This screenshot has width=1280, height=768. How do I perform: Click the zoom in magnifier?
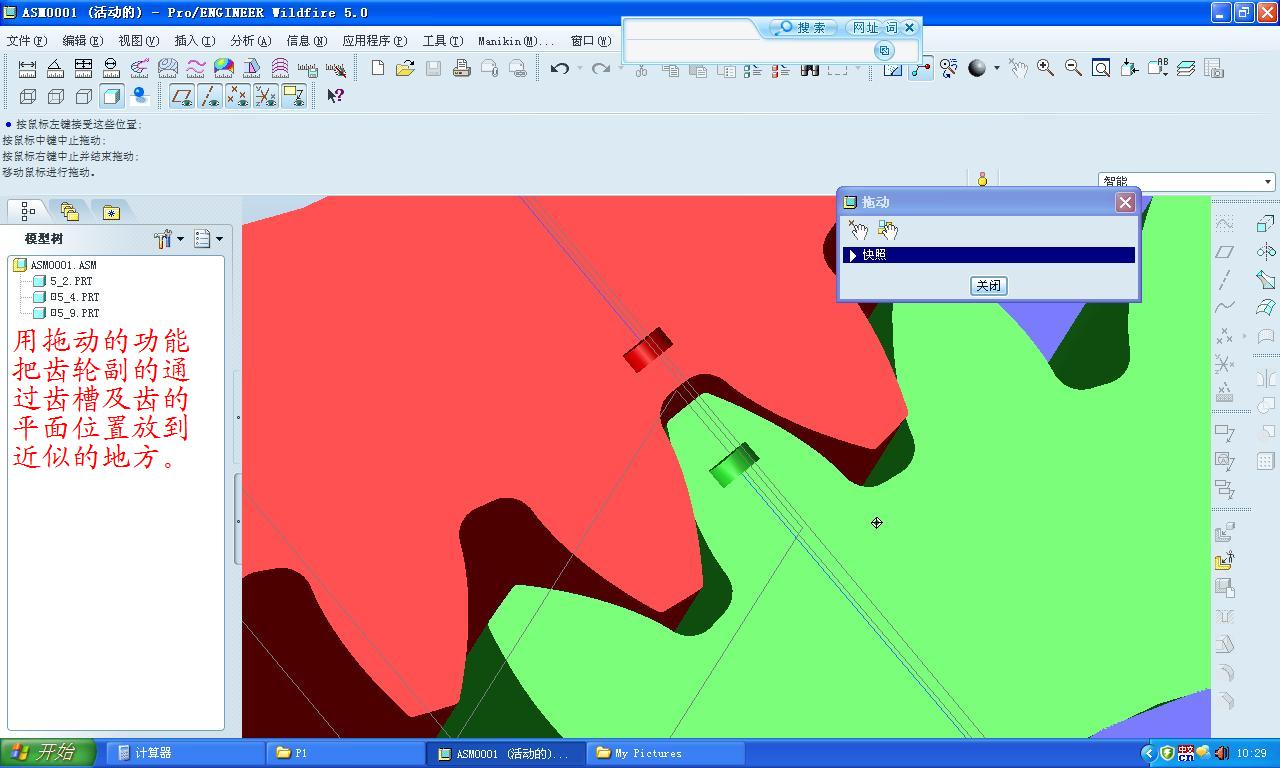[x=1045, y=68]
